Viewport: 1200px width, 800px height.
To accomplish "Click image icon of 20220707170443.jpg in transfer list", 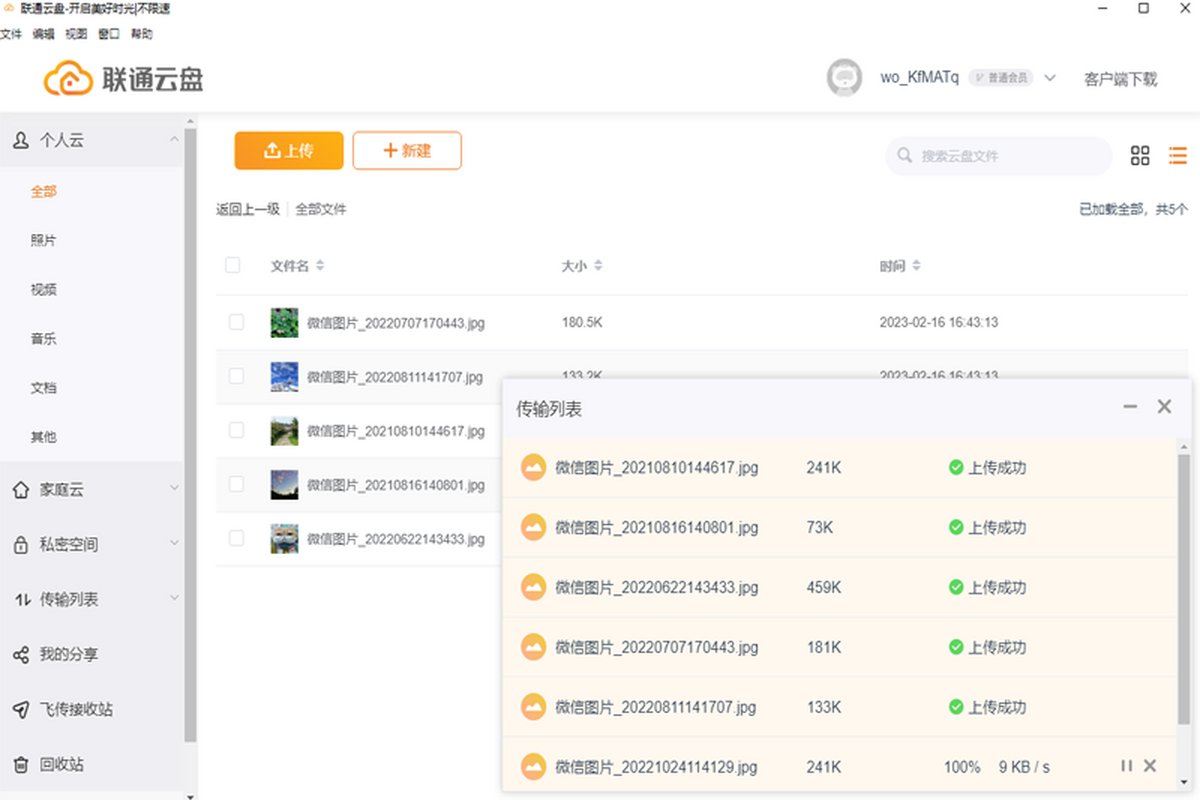I will point(534,647).
